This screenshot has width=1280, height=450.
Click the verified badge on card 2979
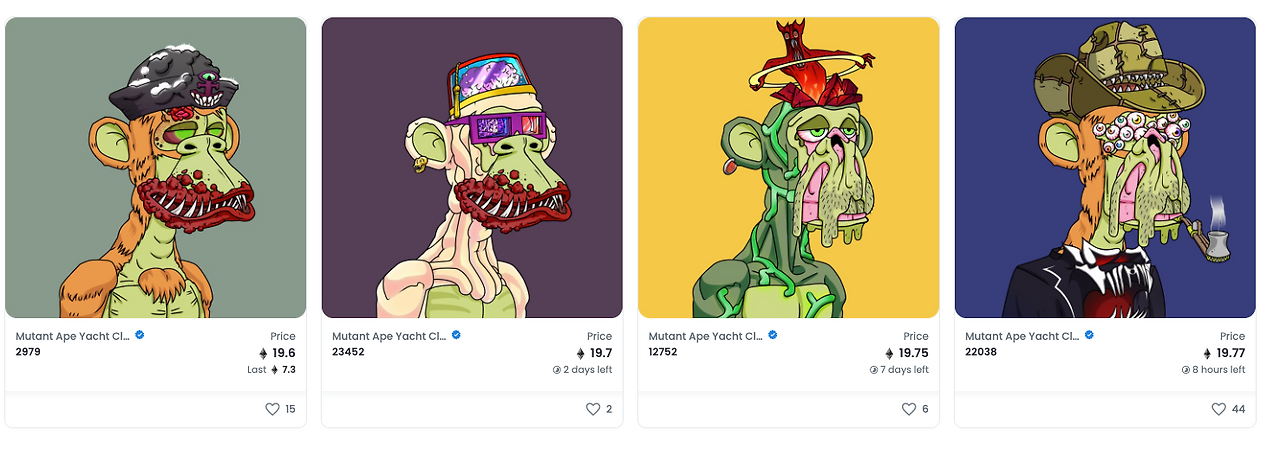pyautogui.click(x=140, y=336)
